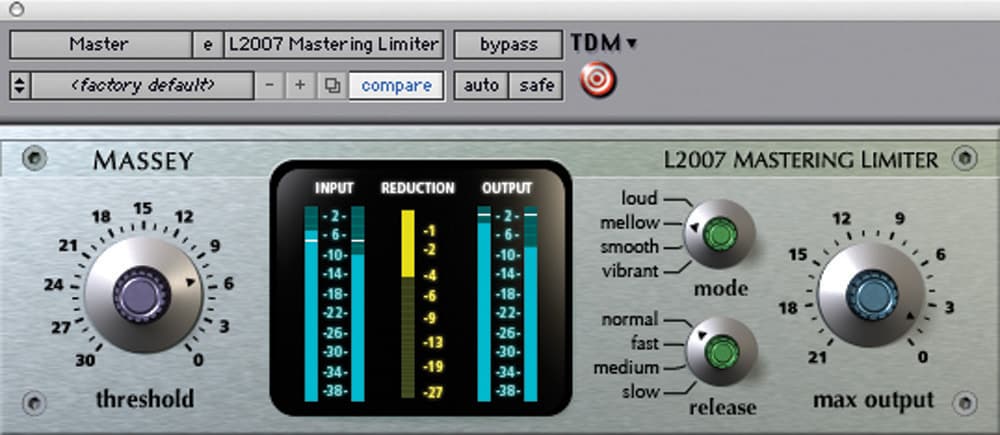This screenshot has width=1000, height=435.
Task: Click the threshold scale value 30
Action: click(x=85, y=360)
